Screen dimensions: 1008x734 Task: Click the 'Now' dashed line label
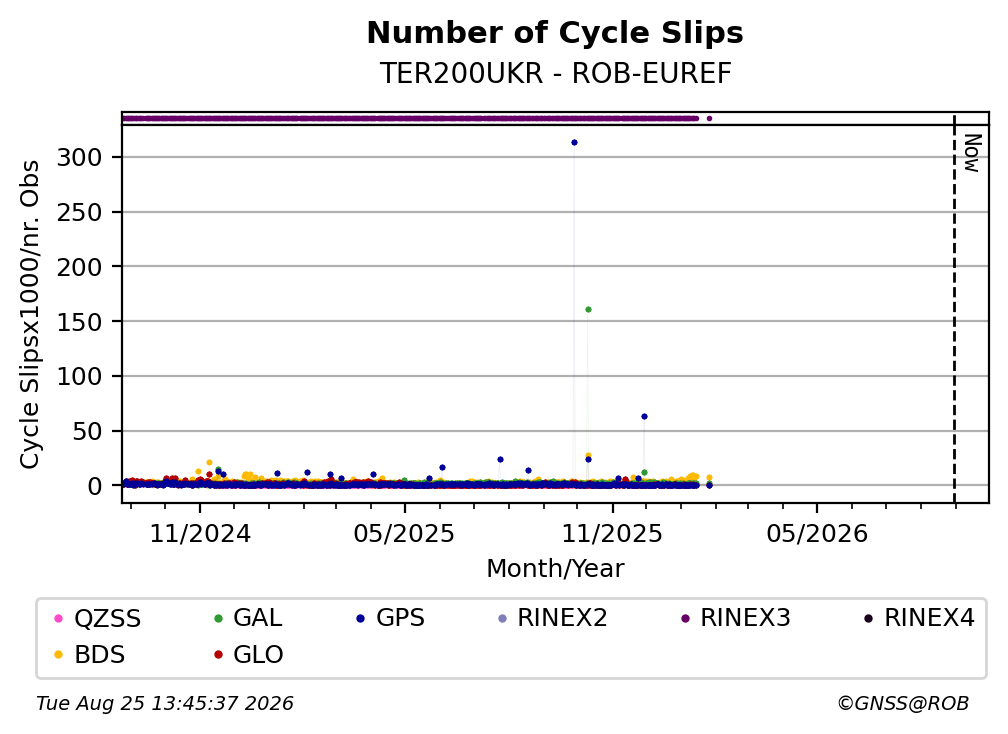click(x=973, y=153)
